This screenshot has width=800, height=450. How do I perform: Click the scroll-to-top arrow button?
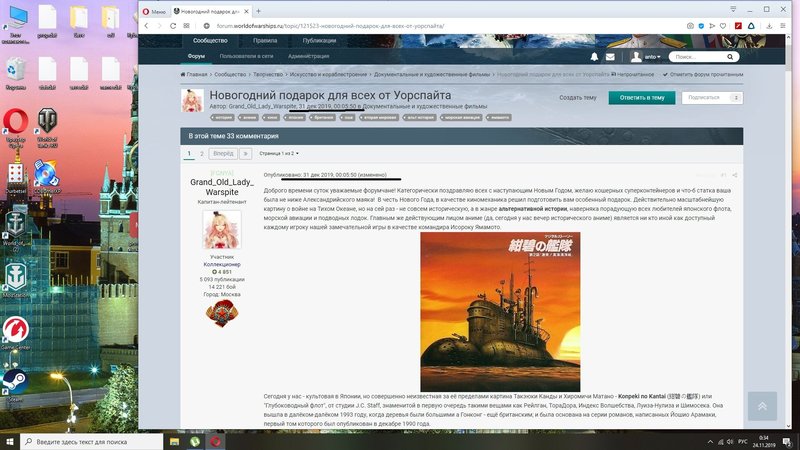[x=762, y=406]
